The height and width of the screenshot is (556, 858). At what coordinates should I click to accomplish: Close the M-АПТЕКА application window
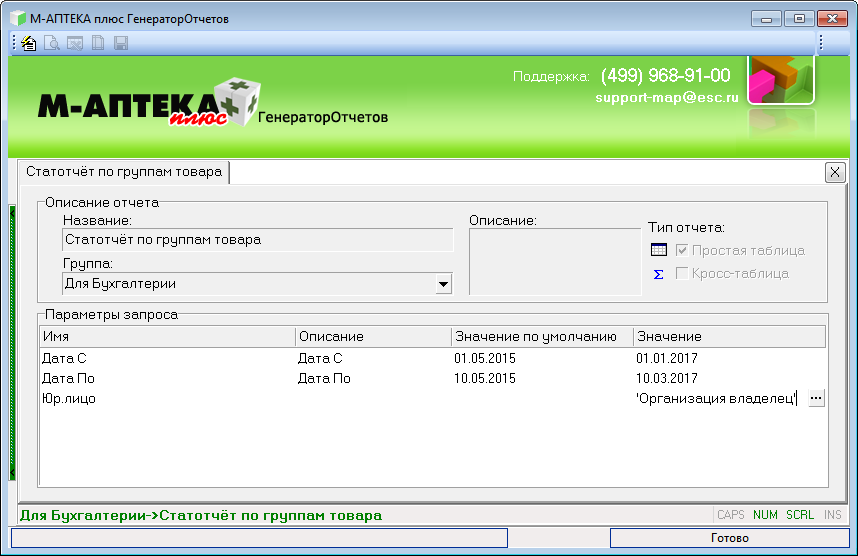point(832,19)
